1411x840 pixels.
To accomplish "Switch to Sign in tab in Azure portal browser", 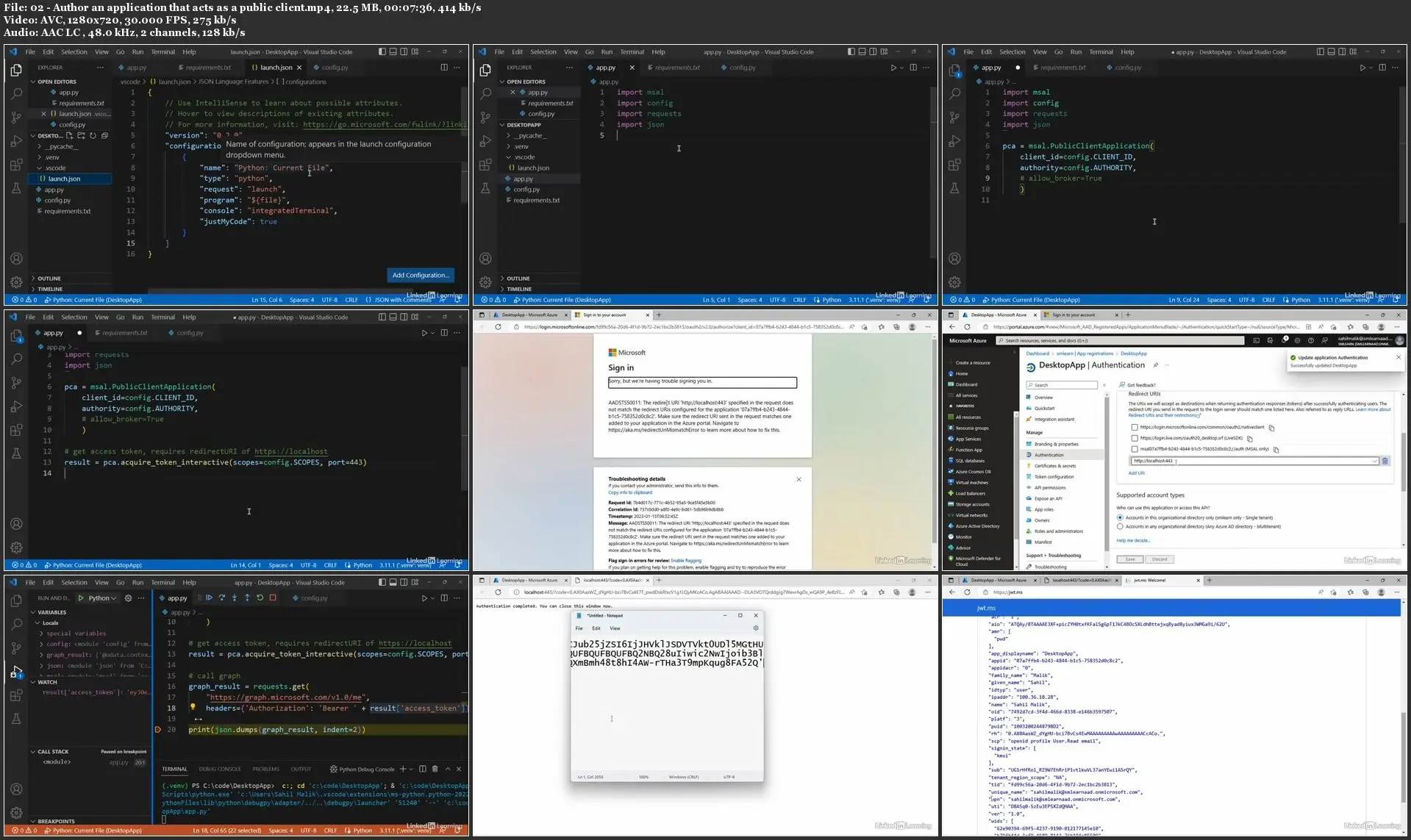I will point(1081,315).
